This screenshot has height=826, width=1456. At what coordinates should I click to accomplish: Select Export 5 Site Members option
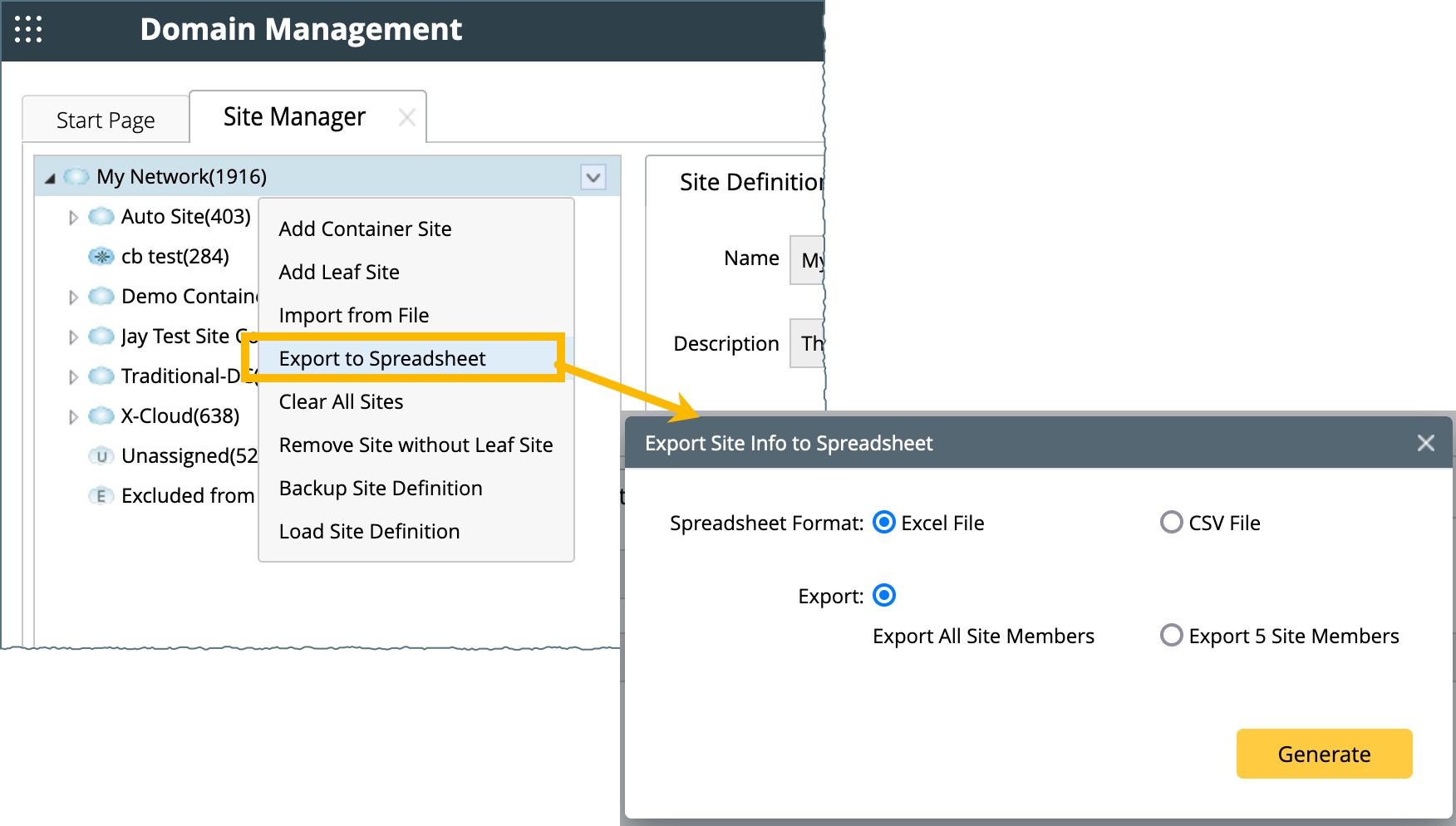click(x=1171, y=636)
